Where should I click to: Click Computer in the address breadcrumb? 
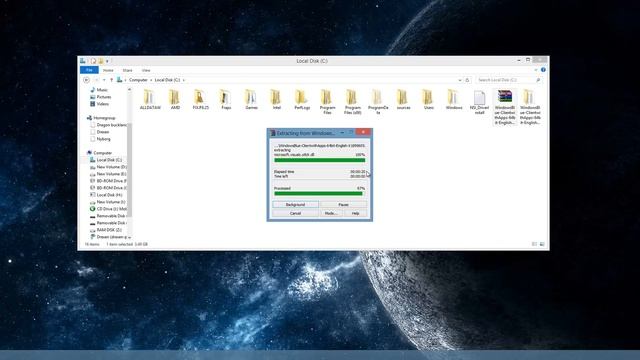coord(138,80)
